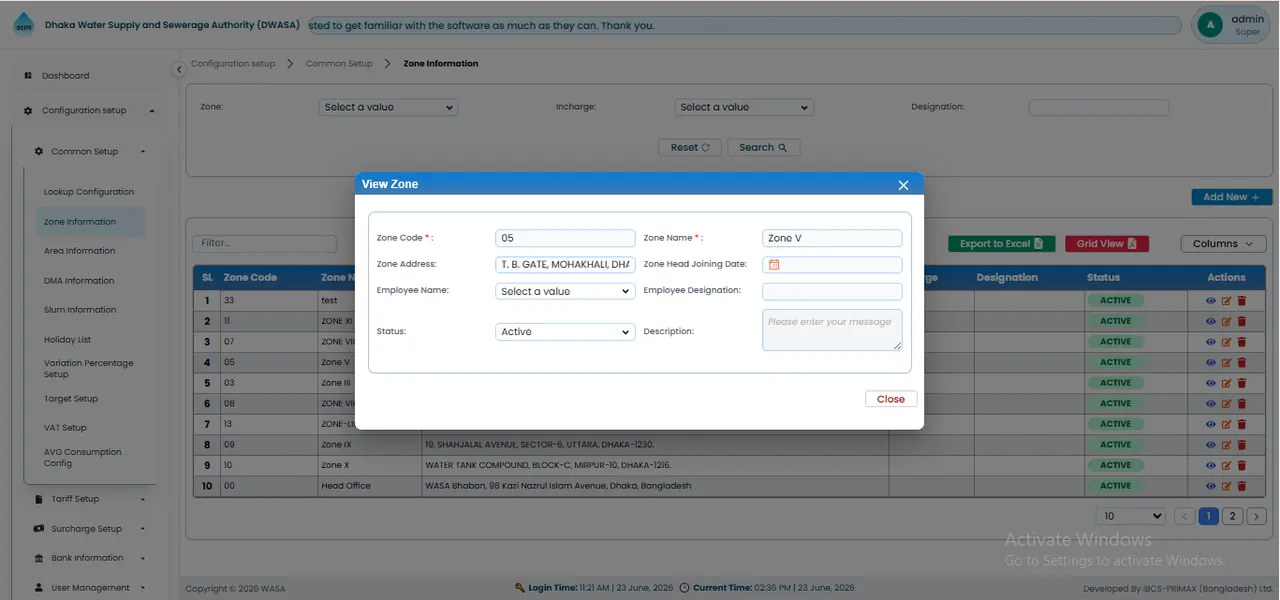Image resolution: width=1280 pixels, height=600 pixels.
Task: Open Lookup Configuration in the sidebar
Action: click(89, 192)
